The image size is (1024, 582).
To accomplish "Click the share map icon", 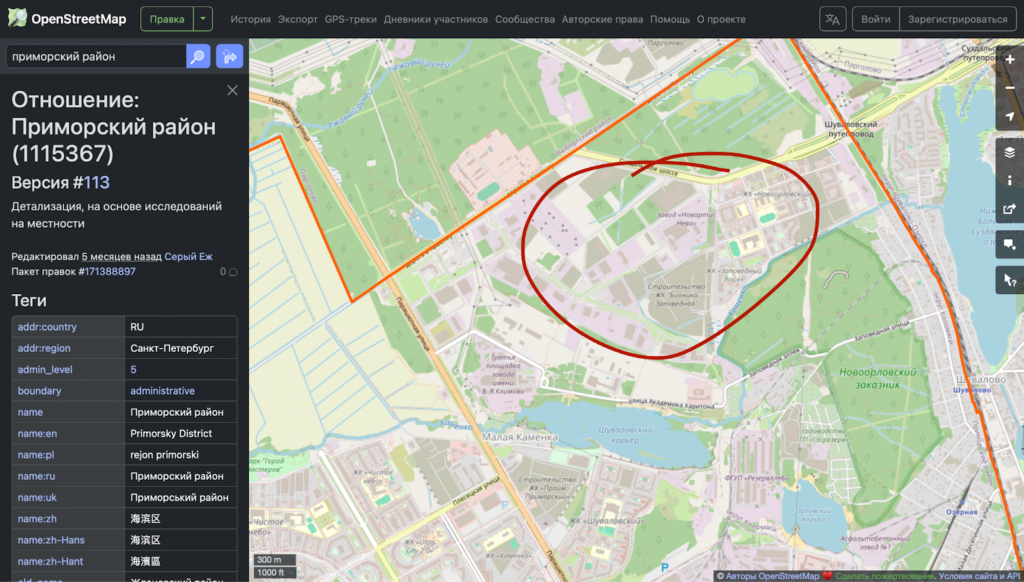I will pos(1010,210).
